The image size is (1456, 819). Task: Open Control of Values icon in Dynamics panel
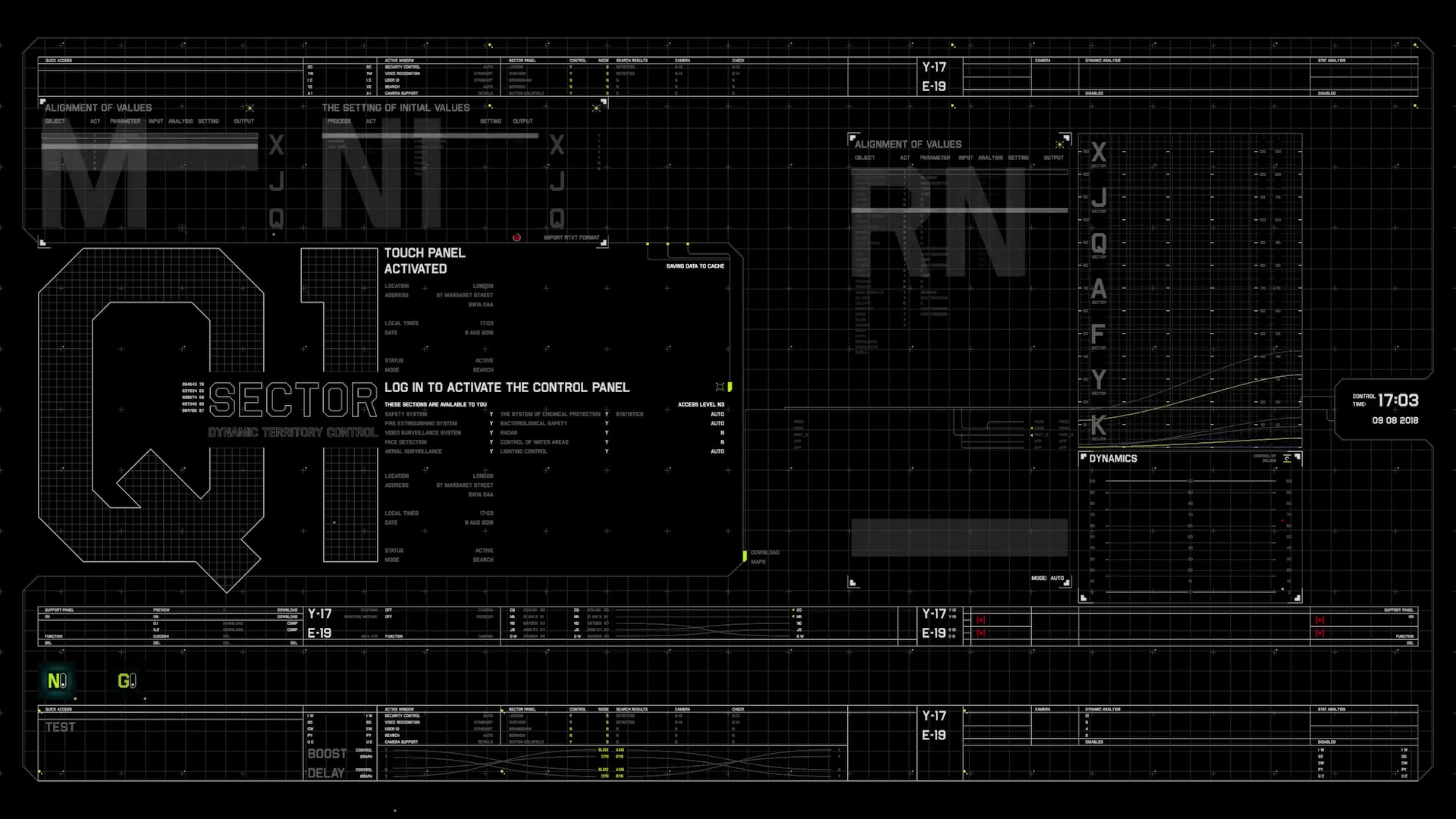pyautogui.click(x=1287, y=459)
